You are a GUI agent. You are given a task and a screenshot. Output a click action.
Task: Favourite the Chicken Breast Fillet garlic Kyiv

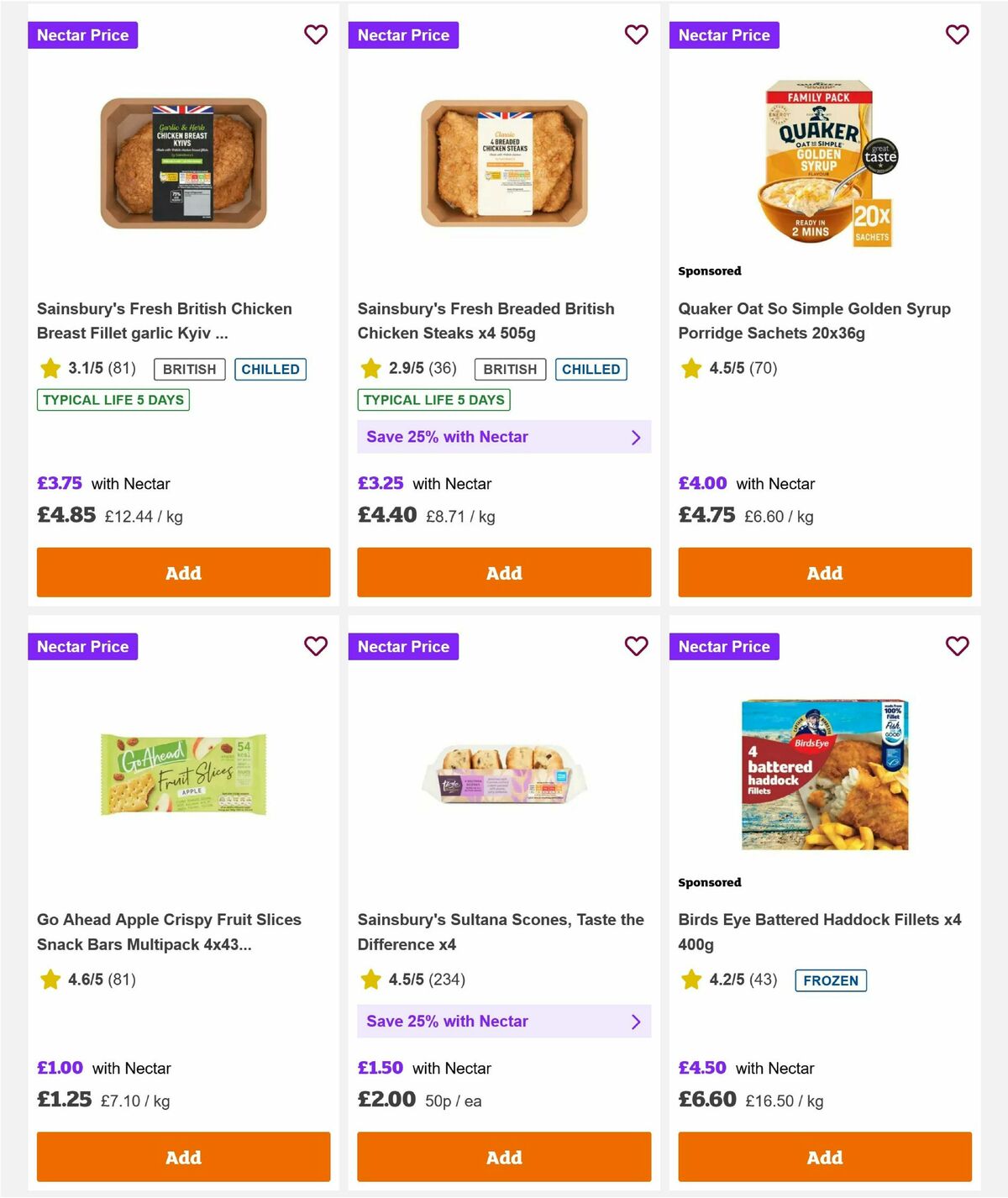coord(316,34)
